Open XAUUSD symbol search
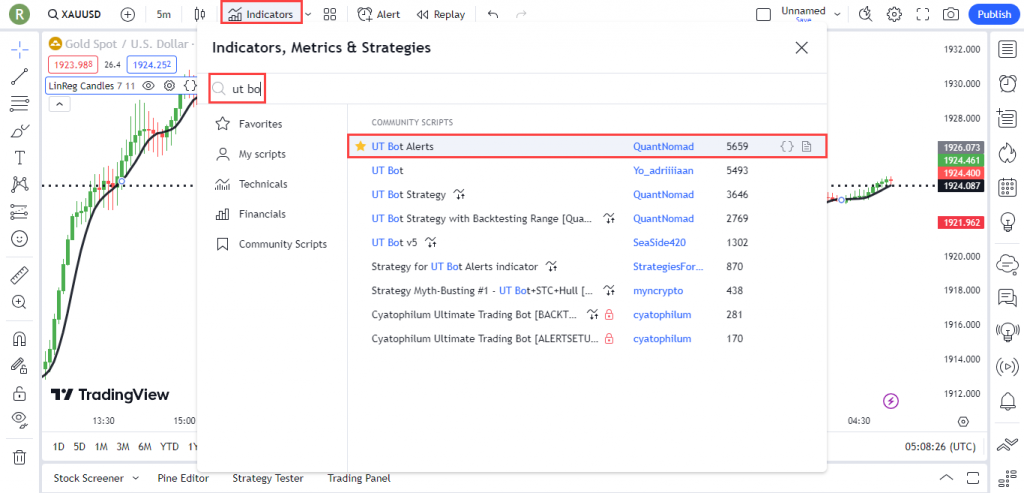Viewport: 1024px width, 493px height. [x=74, y=14]
